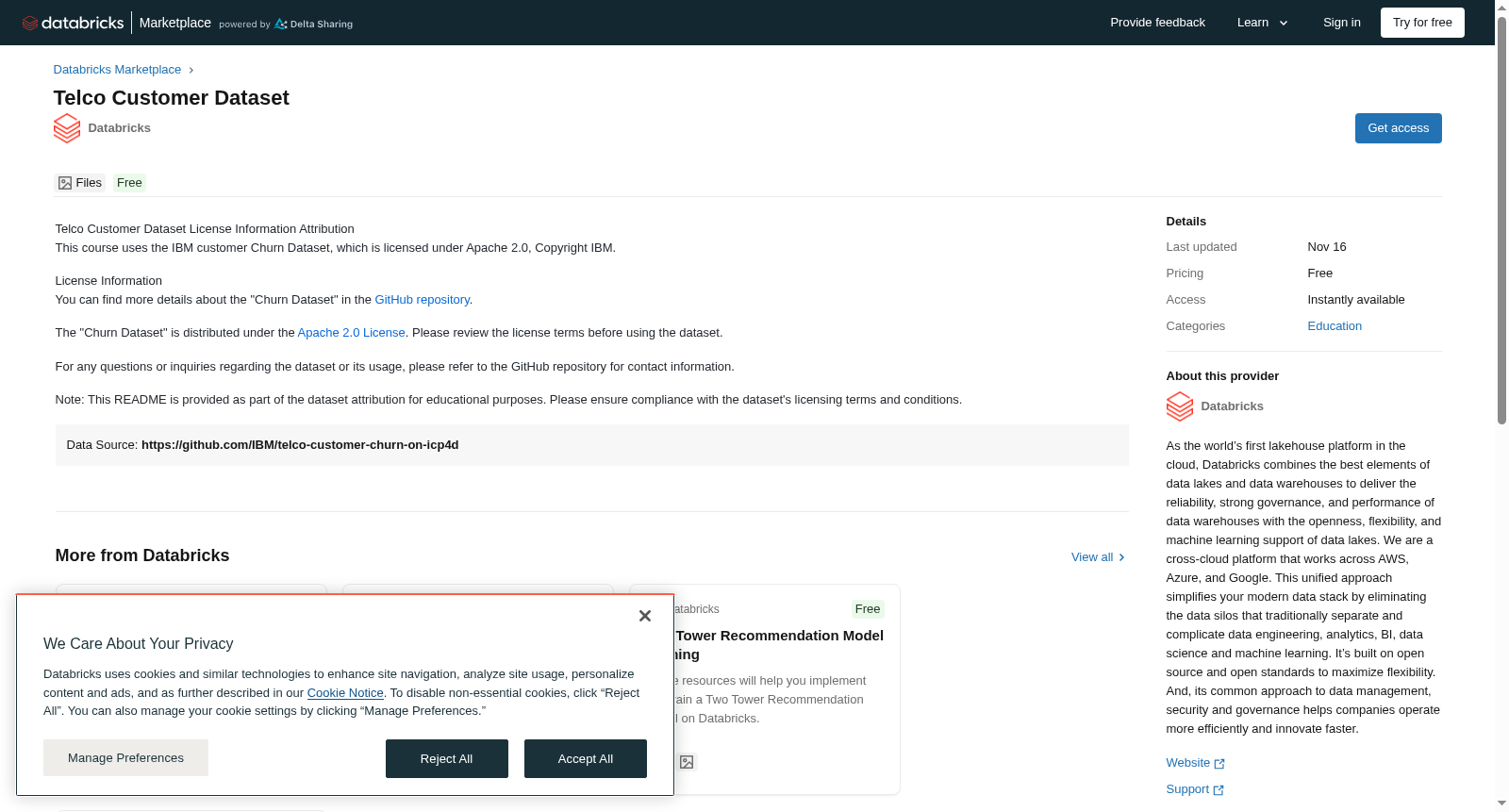Open the Apache 2.0 License link
Viewport: 1509px width, 812px height.
click(351, 333)
